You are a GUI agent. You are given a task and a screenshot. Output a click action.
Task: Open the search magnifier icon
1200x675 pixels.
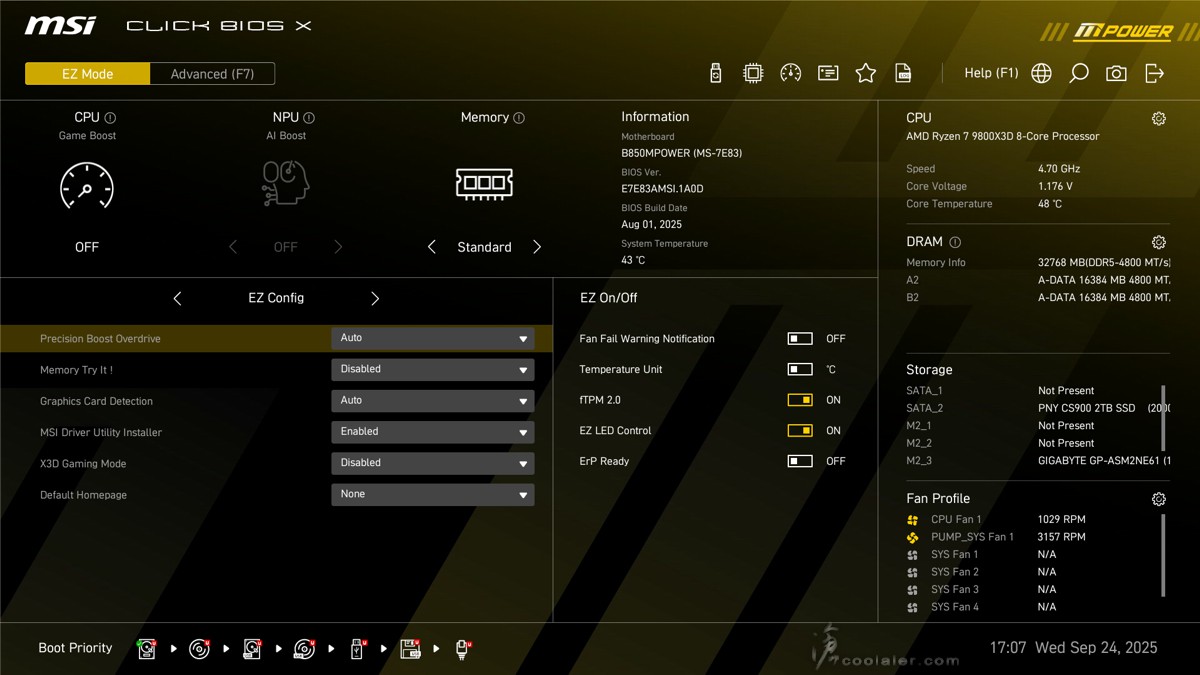pos(1079,73)
